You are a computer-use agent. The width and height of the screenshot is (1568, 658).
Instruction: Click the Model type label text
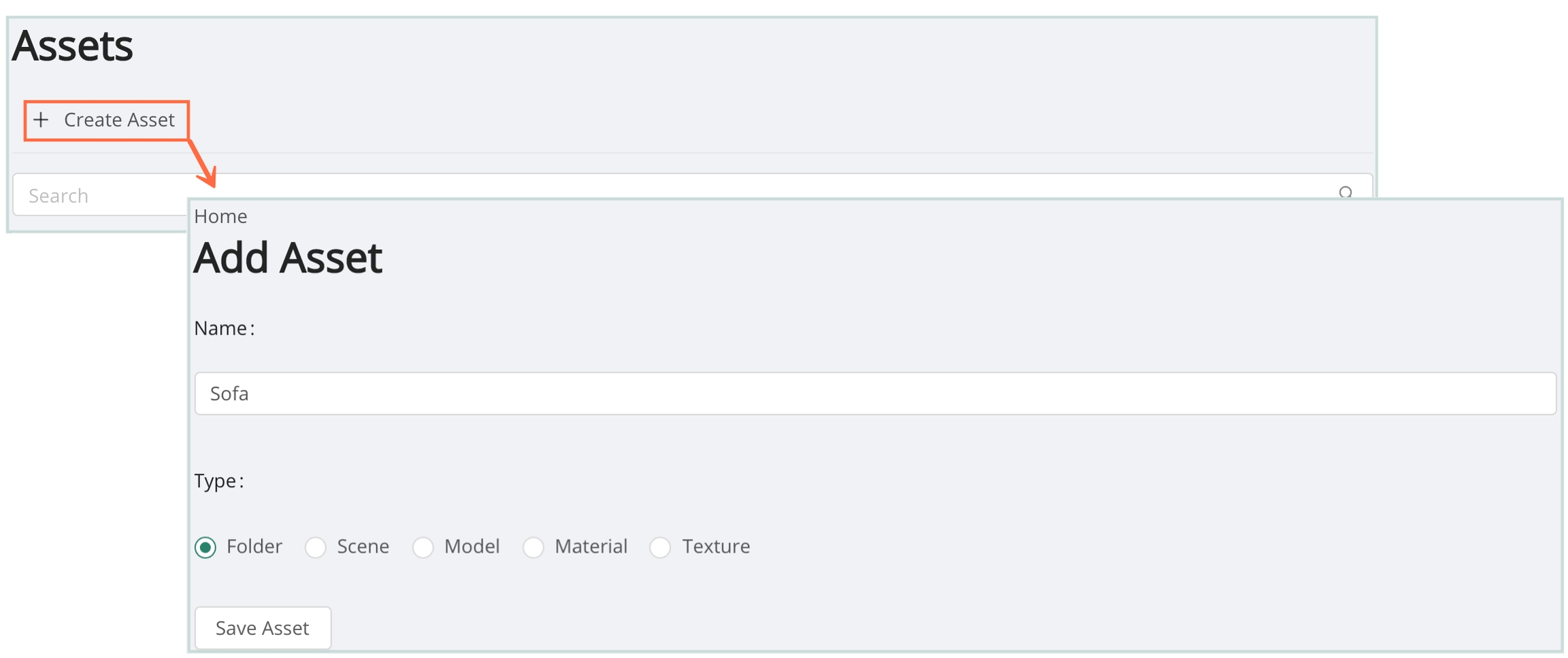click(472, 546)
